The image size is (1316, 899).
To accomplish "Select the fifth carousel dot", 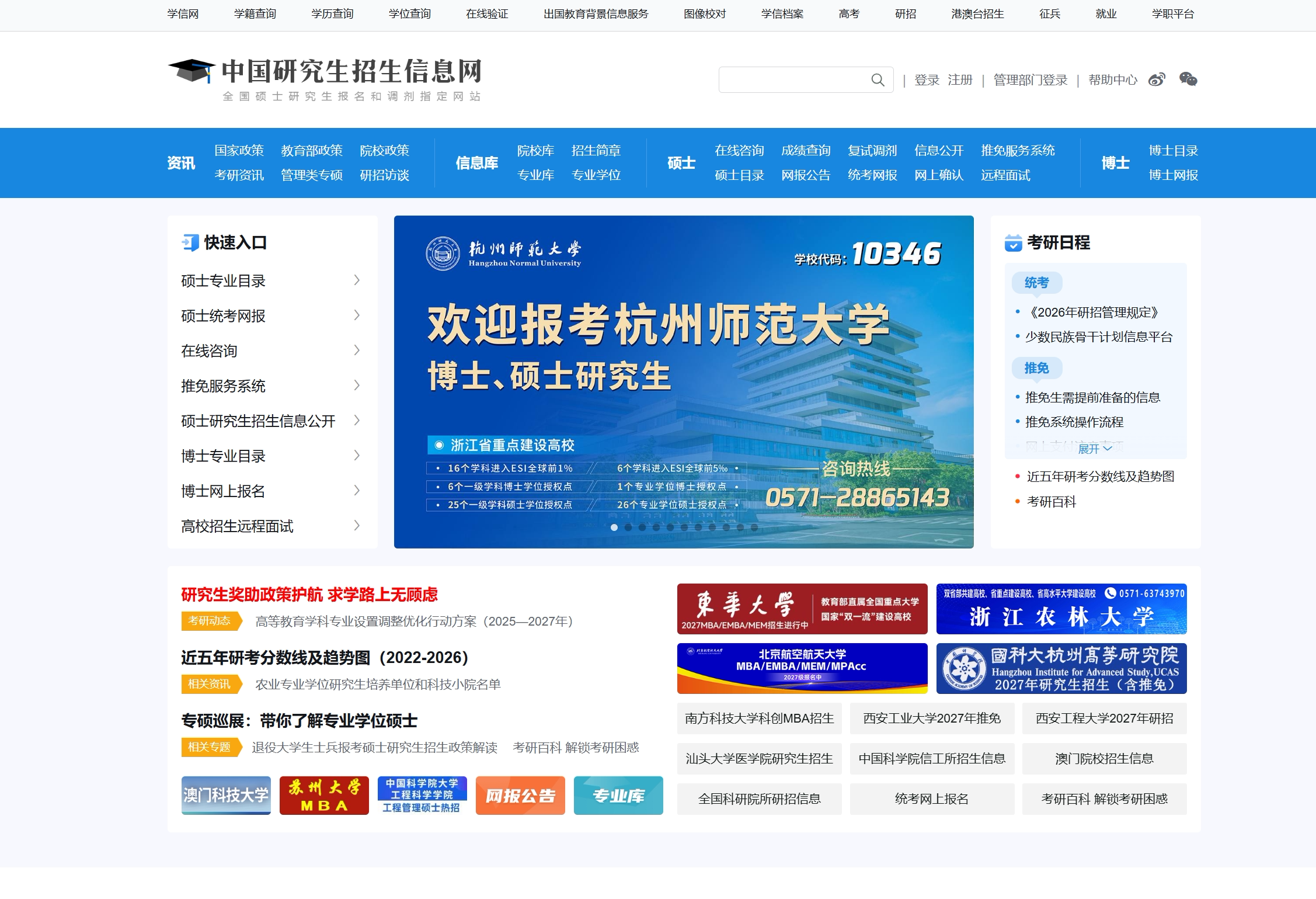I will [670, 527].
